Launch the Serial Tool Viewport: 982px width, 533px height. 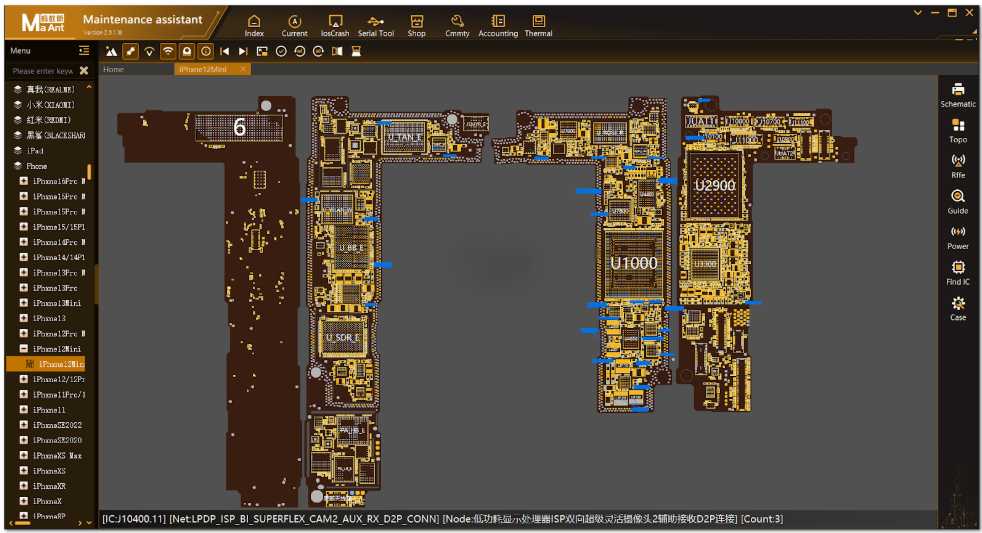[376, 26]
